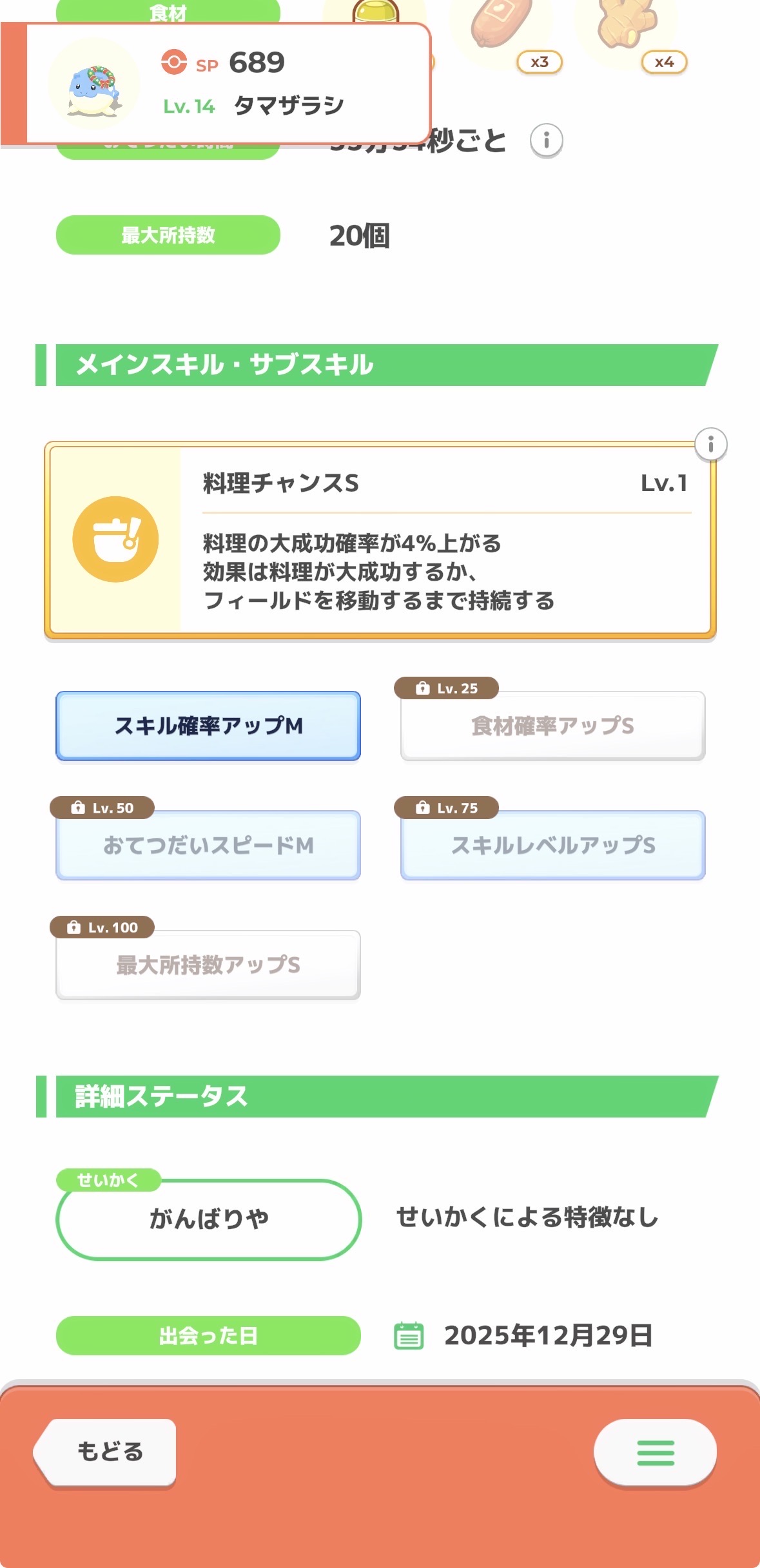Tap the メインスキル・サブスキル section header
The height and width of the screenshot is (1568, 760).
pyautogui.click(x=224, y=365)
